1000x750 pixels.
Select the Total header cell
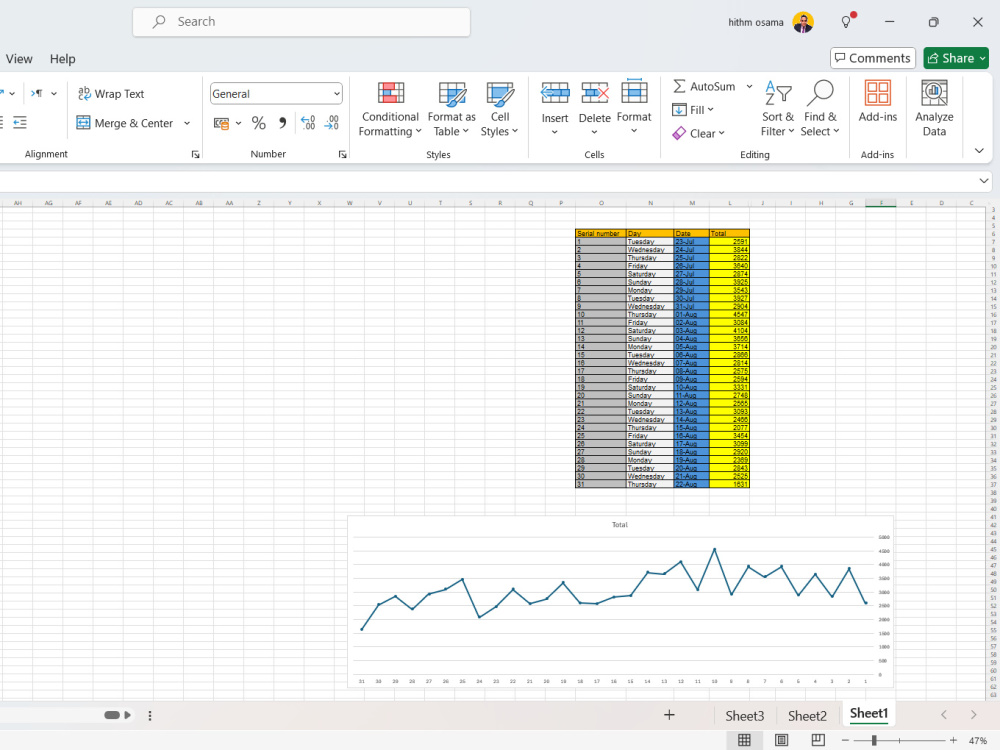tap(729, 233)
